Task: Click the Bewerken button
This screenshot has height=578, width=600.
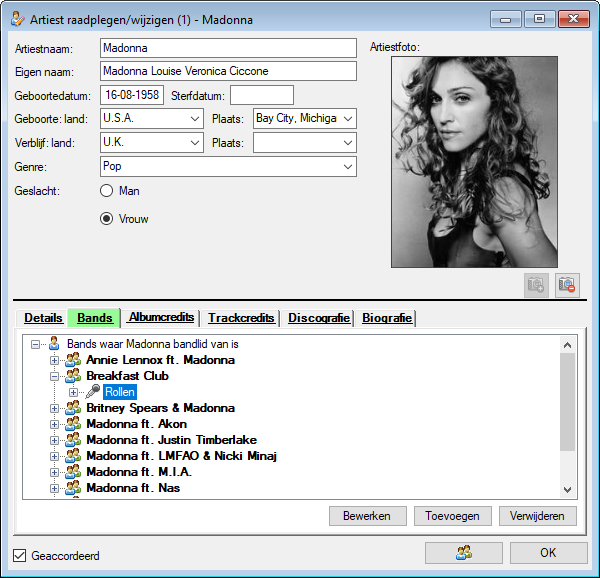Action: point(367,516)
